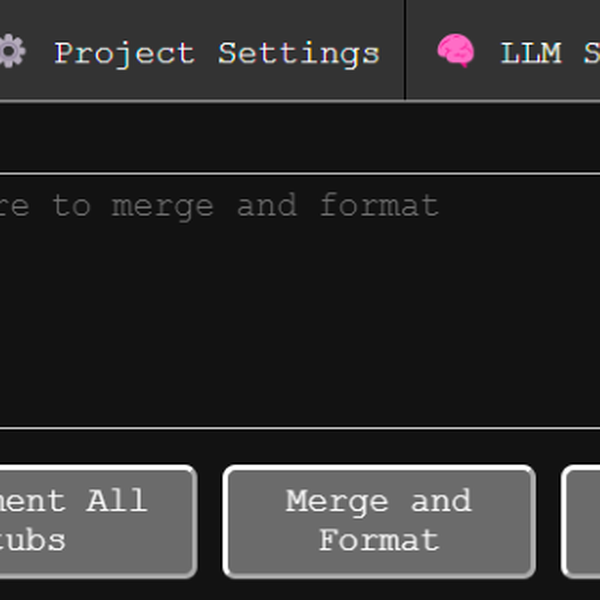Screen dimensions: 600x600
Task: Click the partially visible button right of Merge and Format
Action: 582,521
